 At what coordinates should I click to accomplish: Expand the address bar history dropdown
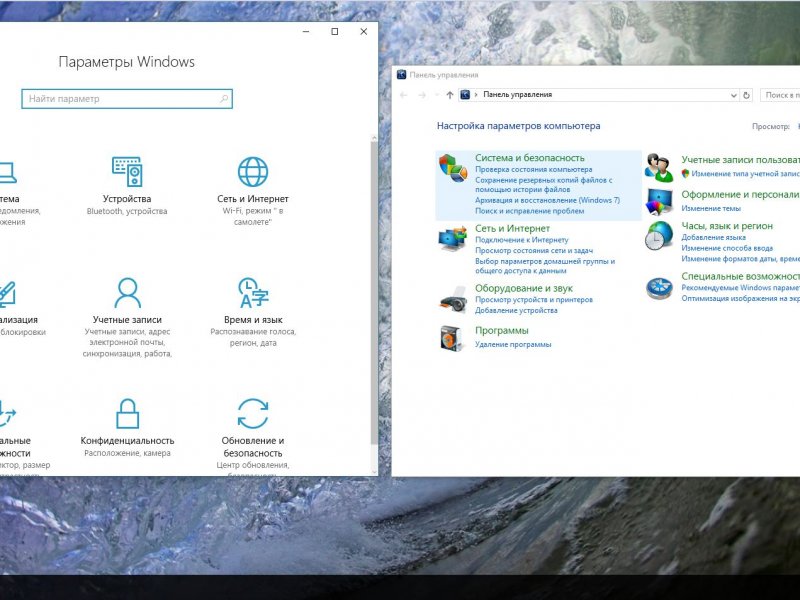[734, 95]
